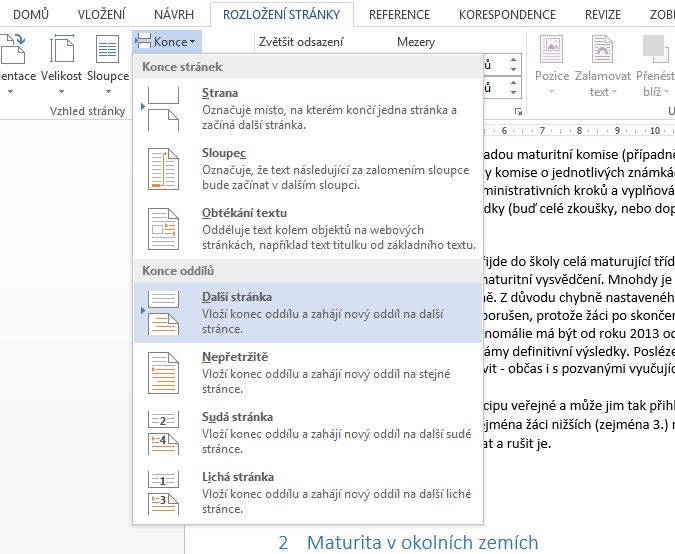
Task: Expand the orientation dropdown arrow
Action: click(x=10, y=91)
